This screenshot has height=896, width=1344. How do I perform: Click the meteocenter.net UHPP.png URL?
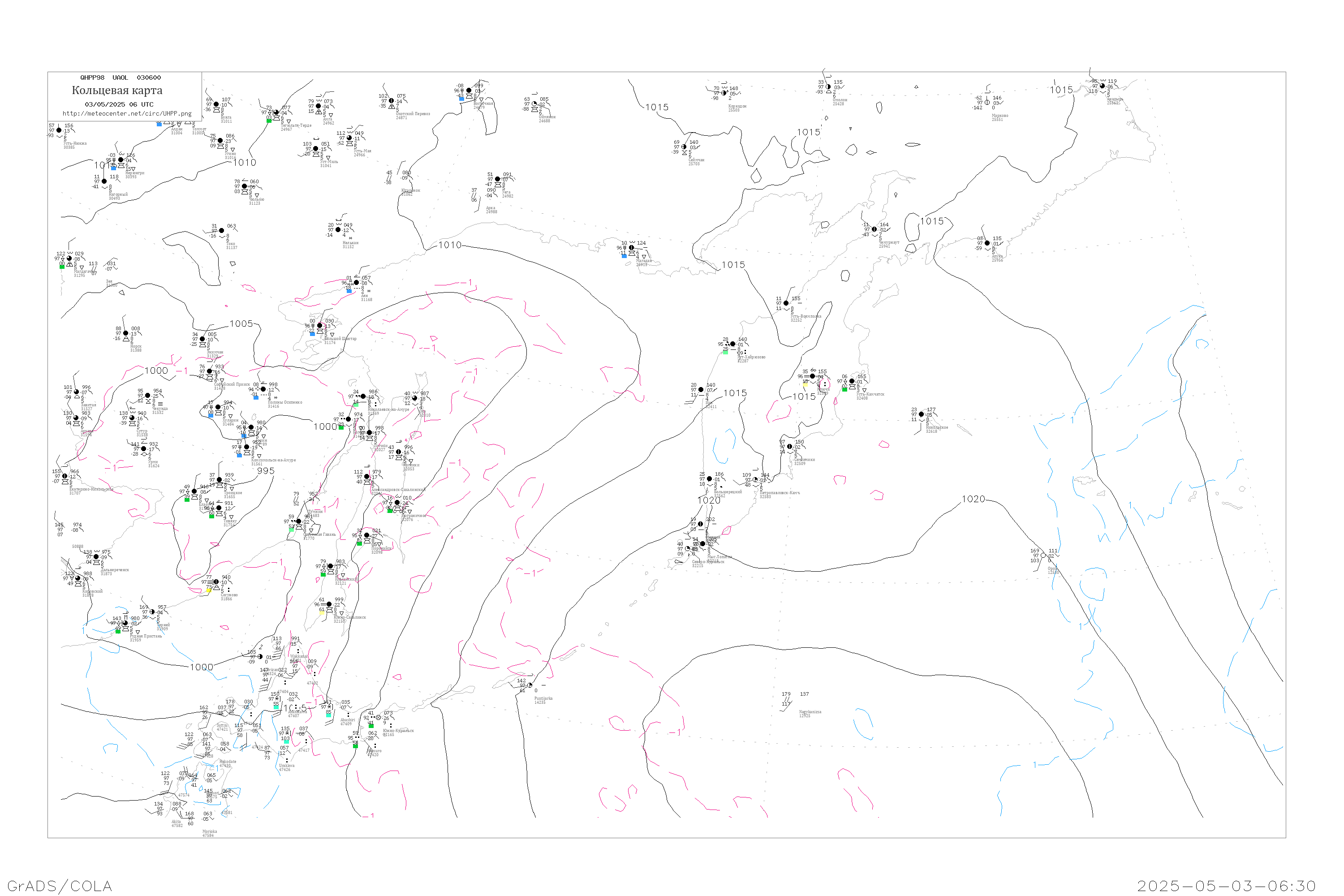click(127, 114)
